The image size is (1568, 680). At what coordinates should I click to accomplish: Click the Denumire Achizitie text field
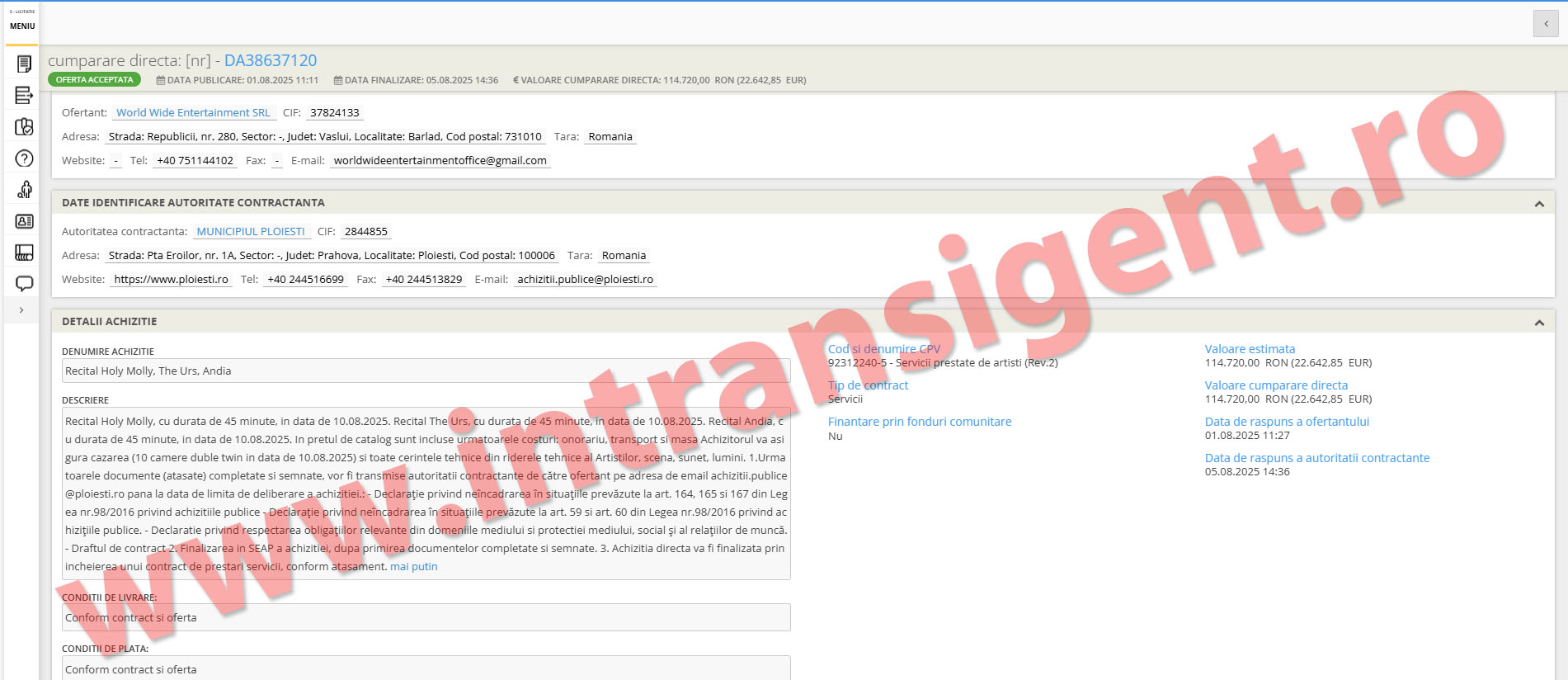point(426,371)
